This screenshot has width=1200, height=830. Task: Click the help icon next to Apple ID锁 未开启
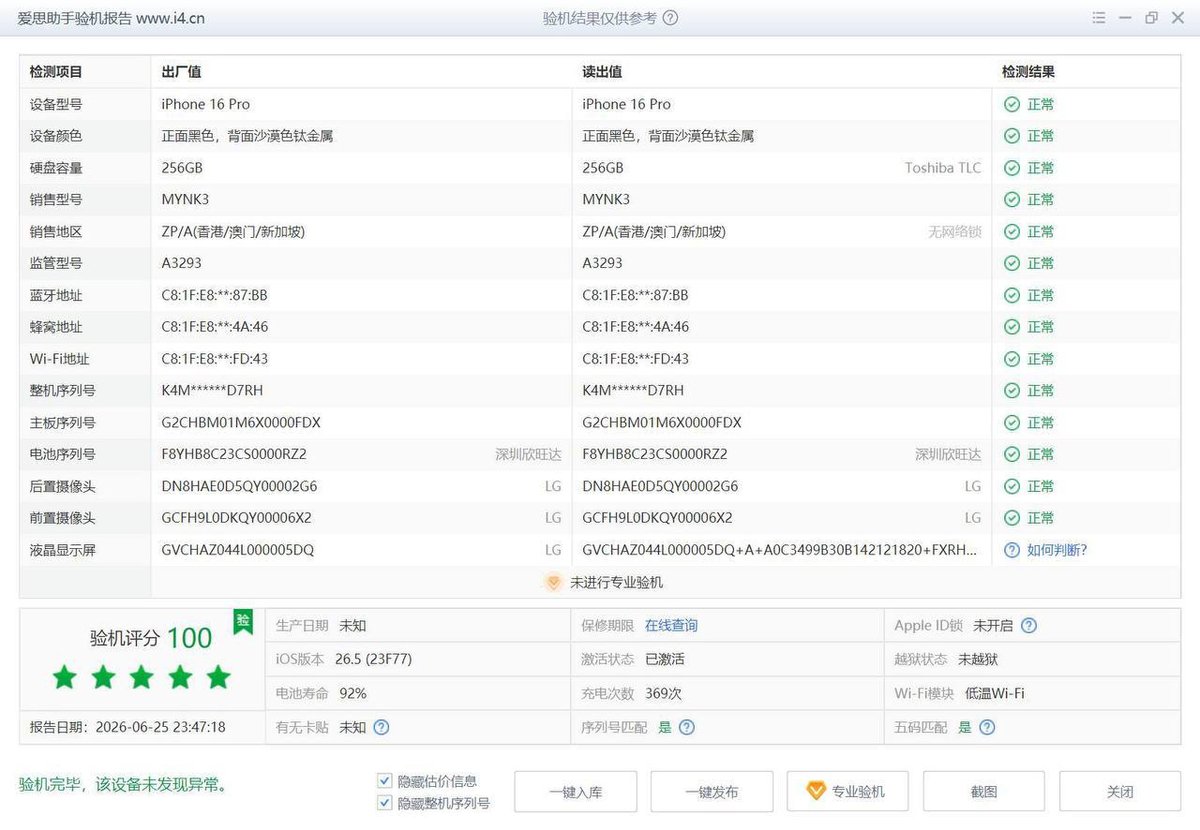pyautogui.click(x=1029, y=626)
